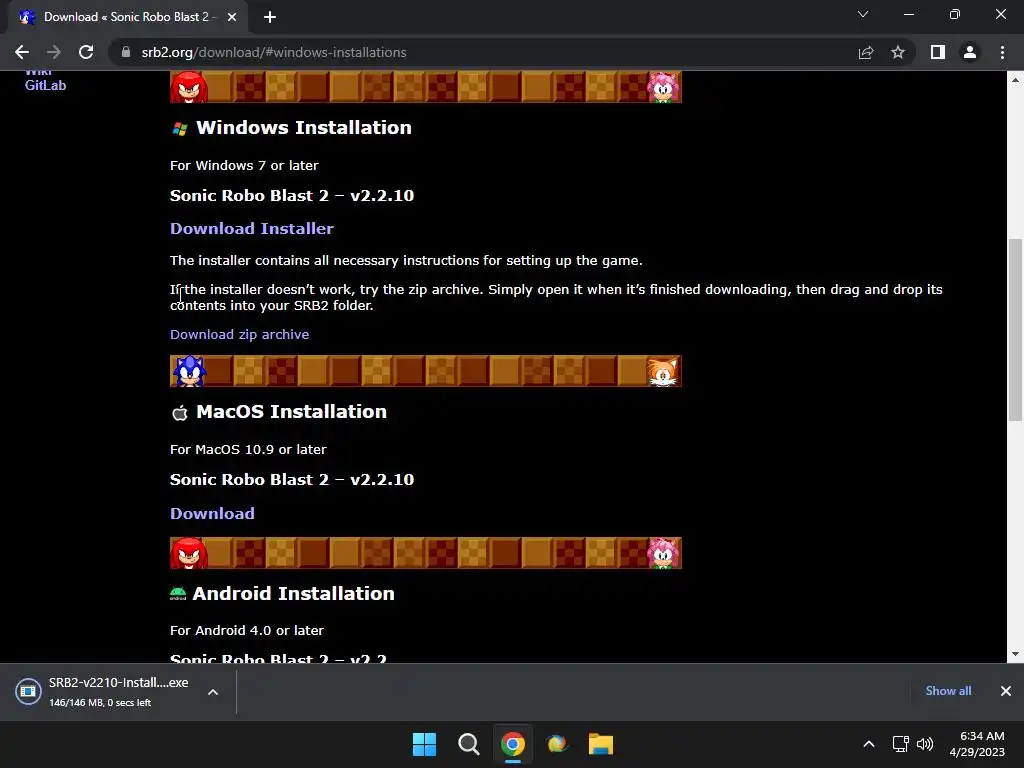Reload the srb2.org page
This screenshot has width=1024, height=768.
coord(86,52)
